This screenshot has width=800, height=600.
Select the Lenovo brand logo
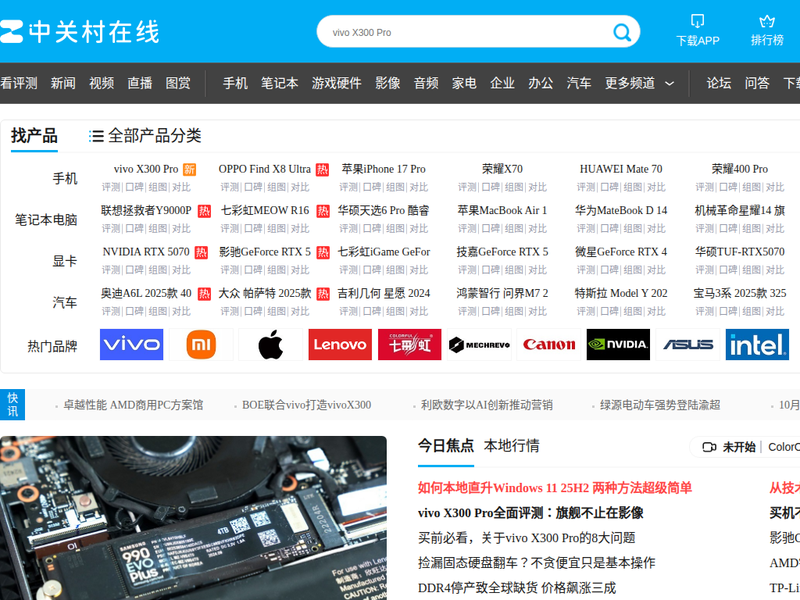click(x=340, y=345)
